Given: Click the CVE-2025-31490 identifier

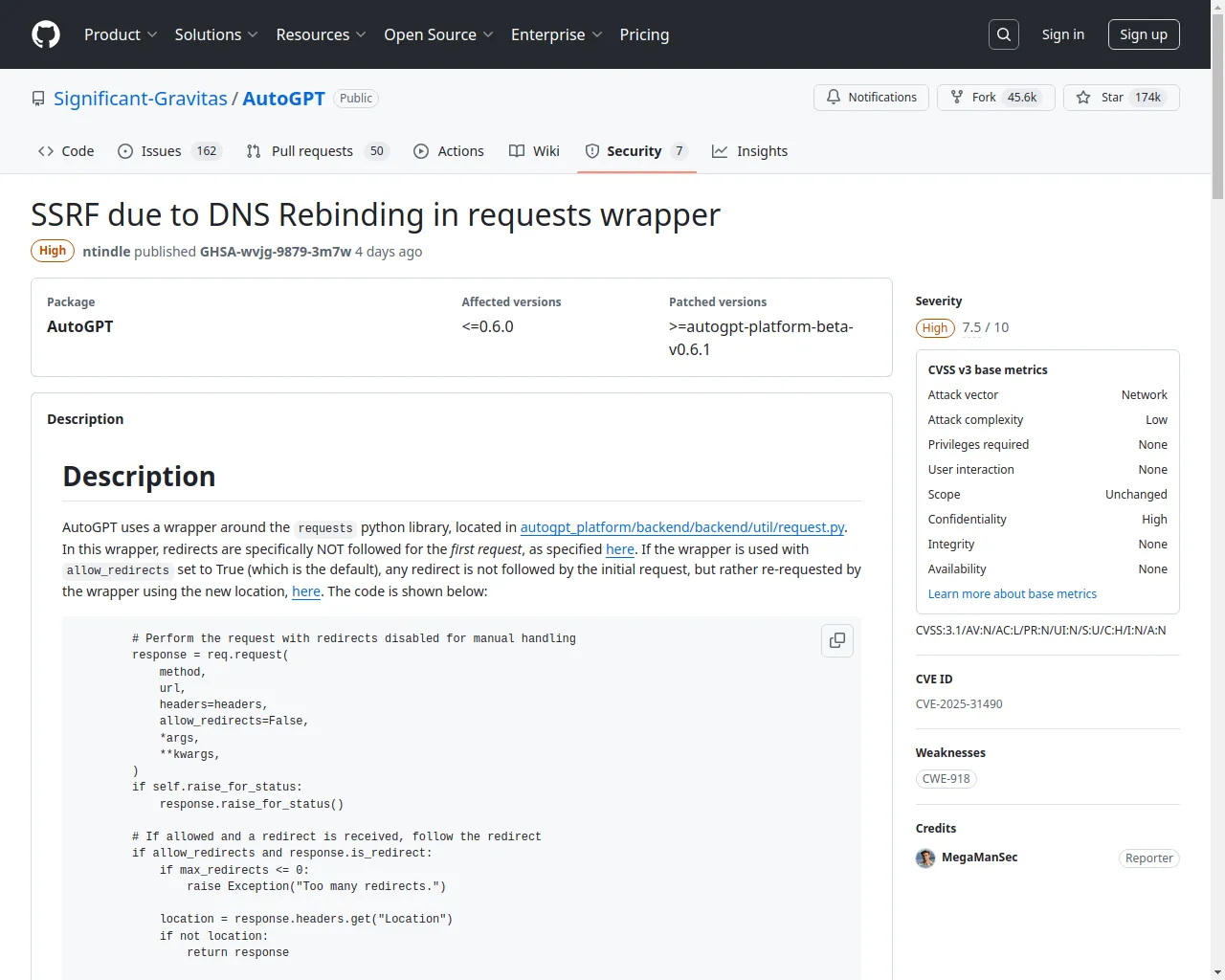Looking at the screenshot, I should (959, 704).
